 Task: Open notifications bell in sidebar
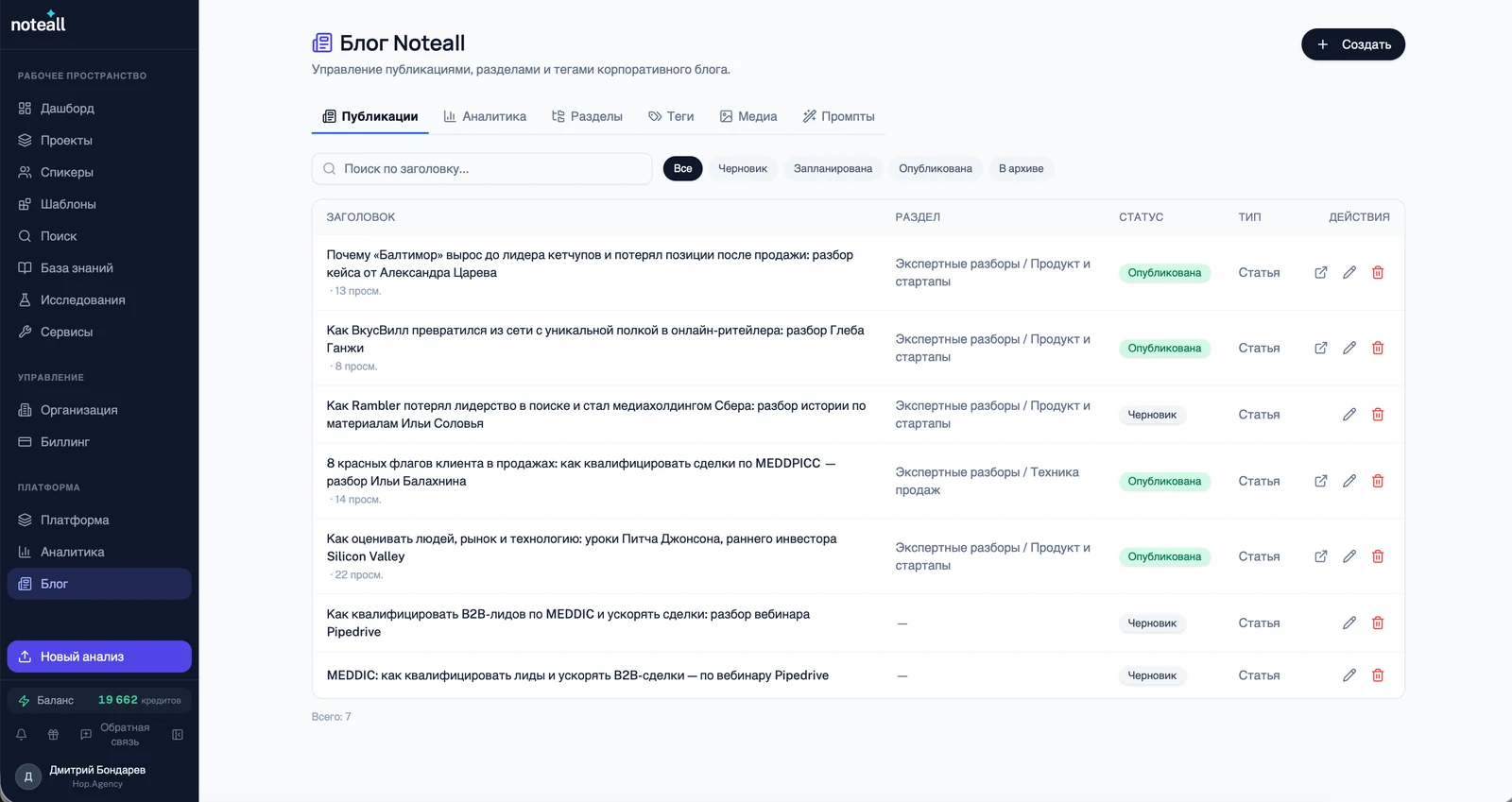(x=21, y=735)
